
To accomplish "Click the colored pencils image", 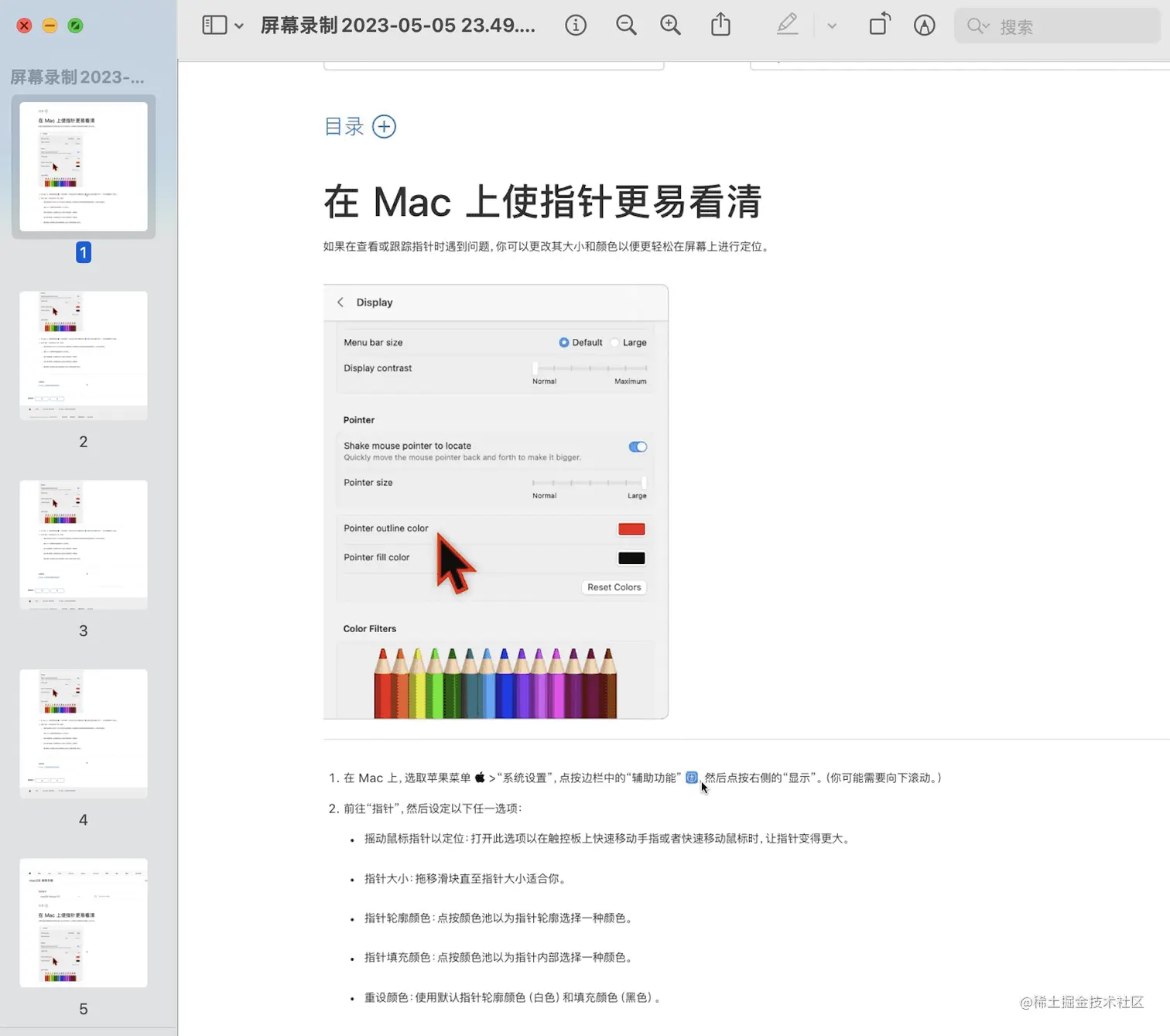I will click(x=495, y=682).
